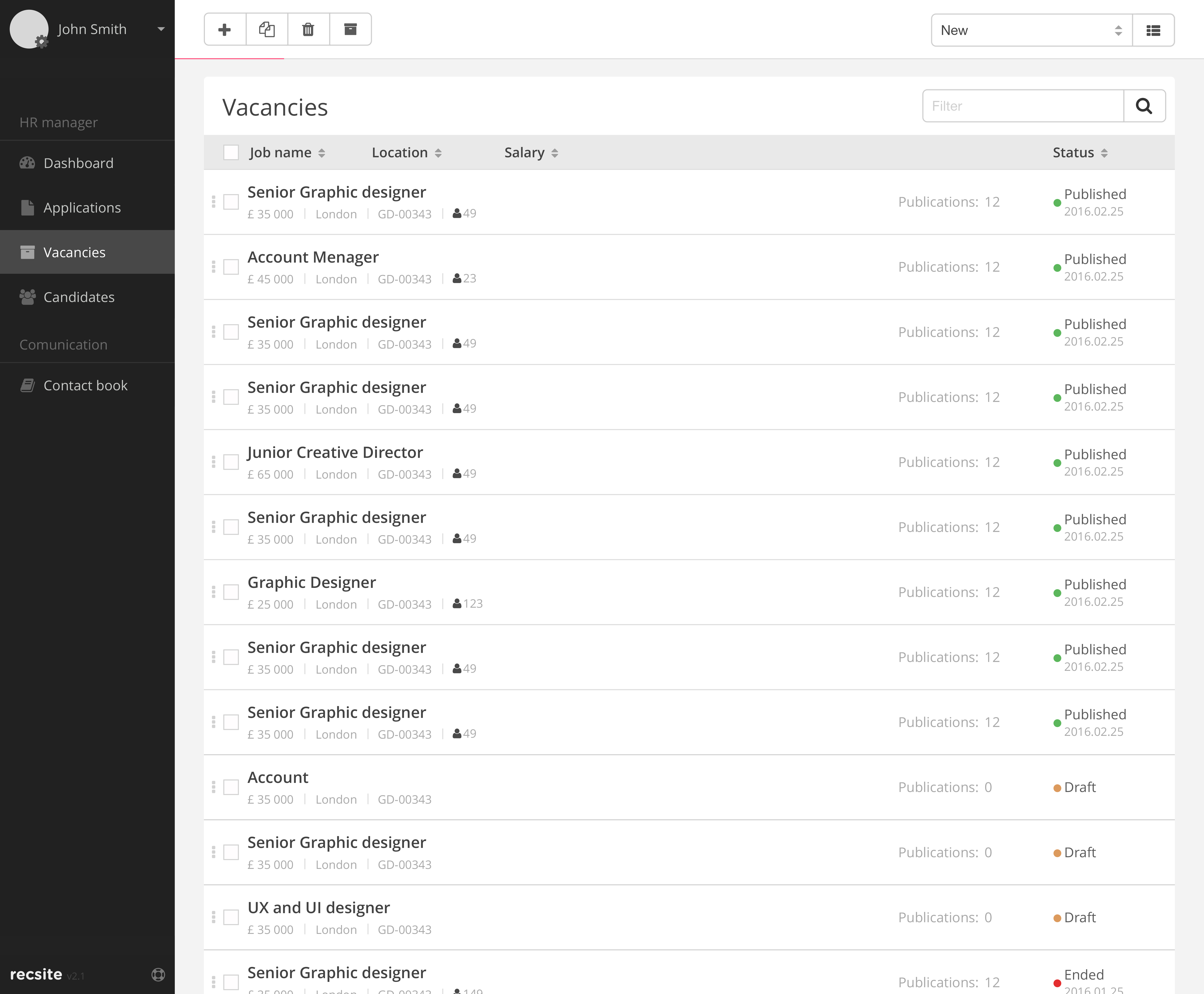Open the Graphic Designer vacancy title
The image size is (1204, 994).
tap(312, 582)
